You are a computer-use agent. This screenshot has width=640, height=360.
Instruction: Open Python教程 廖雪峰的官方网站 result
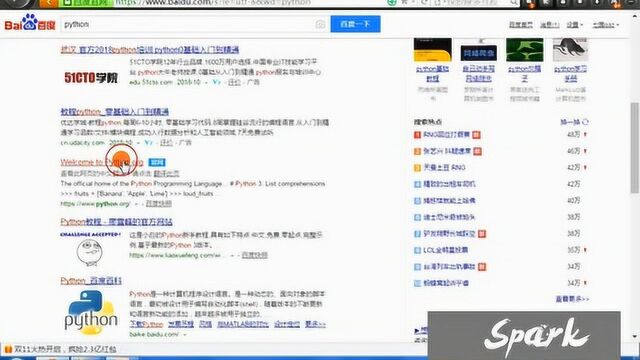[x=116, y=222]
